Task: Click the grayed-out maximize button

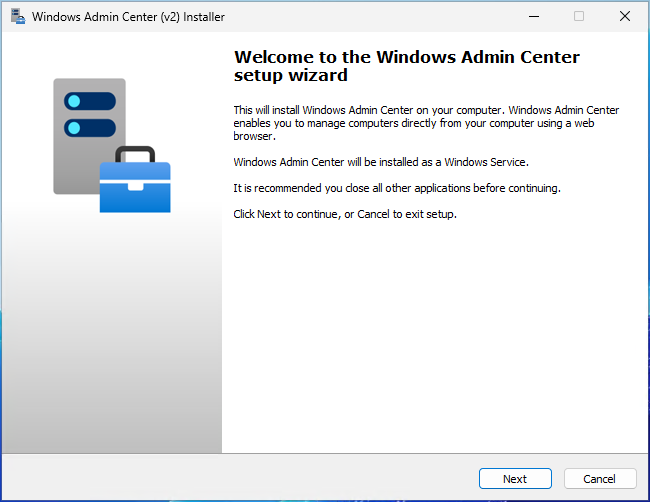Action: 578,17
